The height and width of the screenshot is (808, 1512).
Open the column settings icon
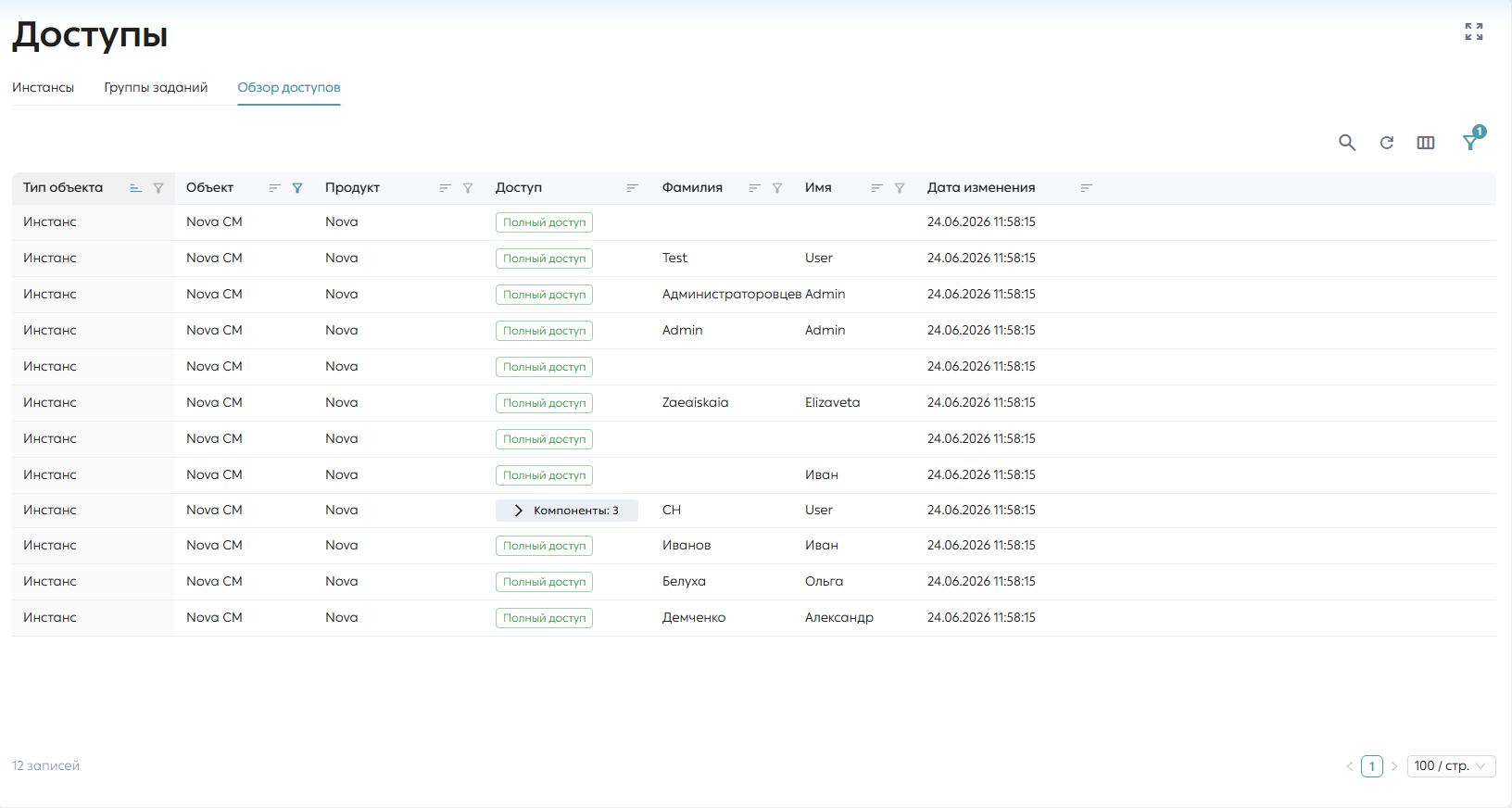pos(1426,143)
